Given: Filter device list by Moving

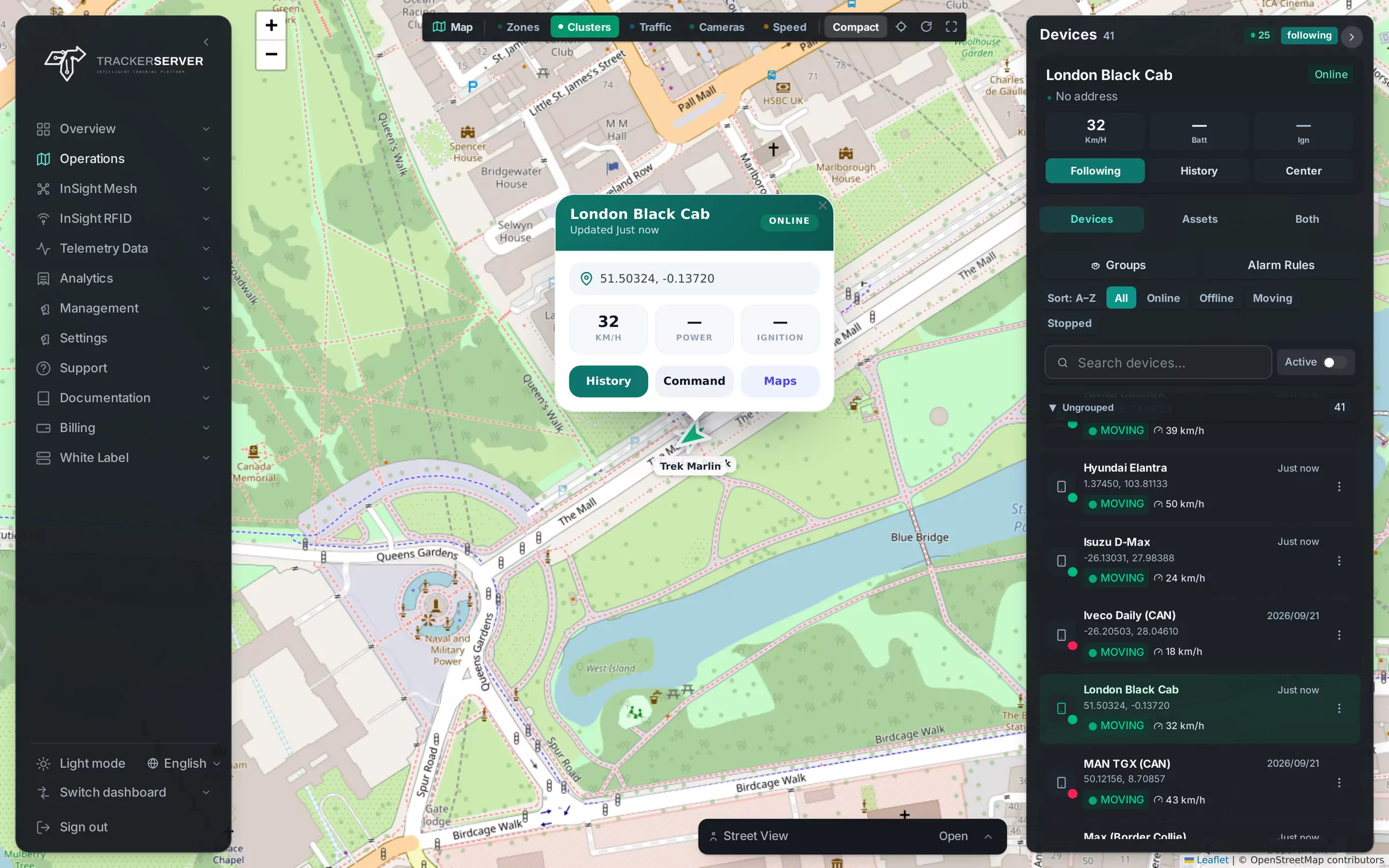Looking at the screenshot, I should (1272, 298).
